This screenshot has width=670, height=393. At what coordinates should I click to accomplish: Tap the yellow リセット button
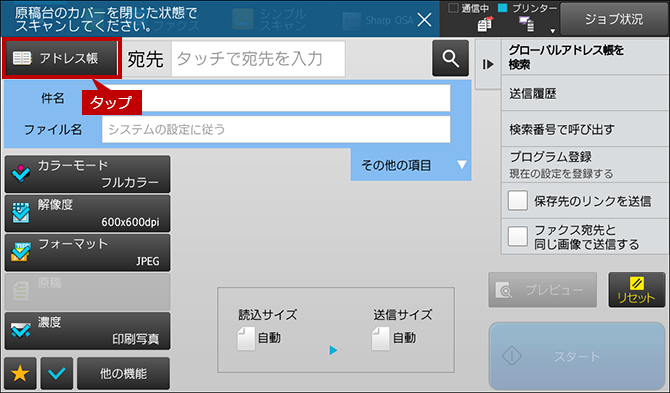coord(637,290)
